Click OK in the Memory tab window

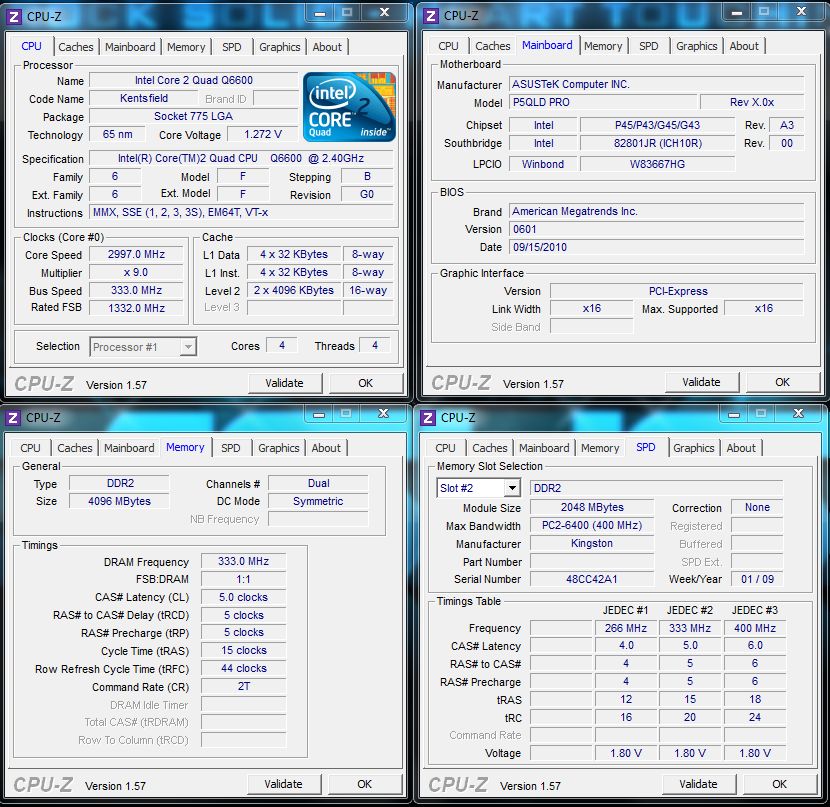(x=365, y=784)
